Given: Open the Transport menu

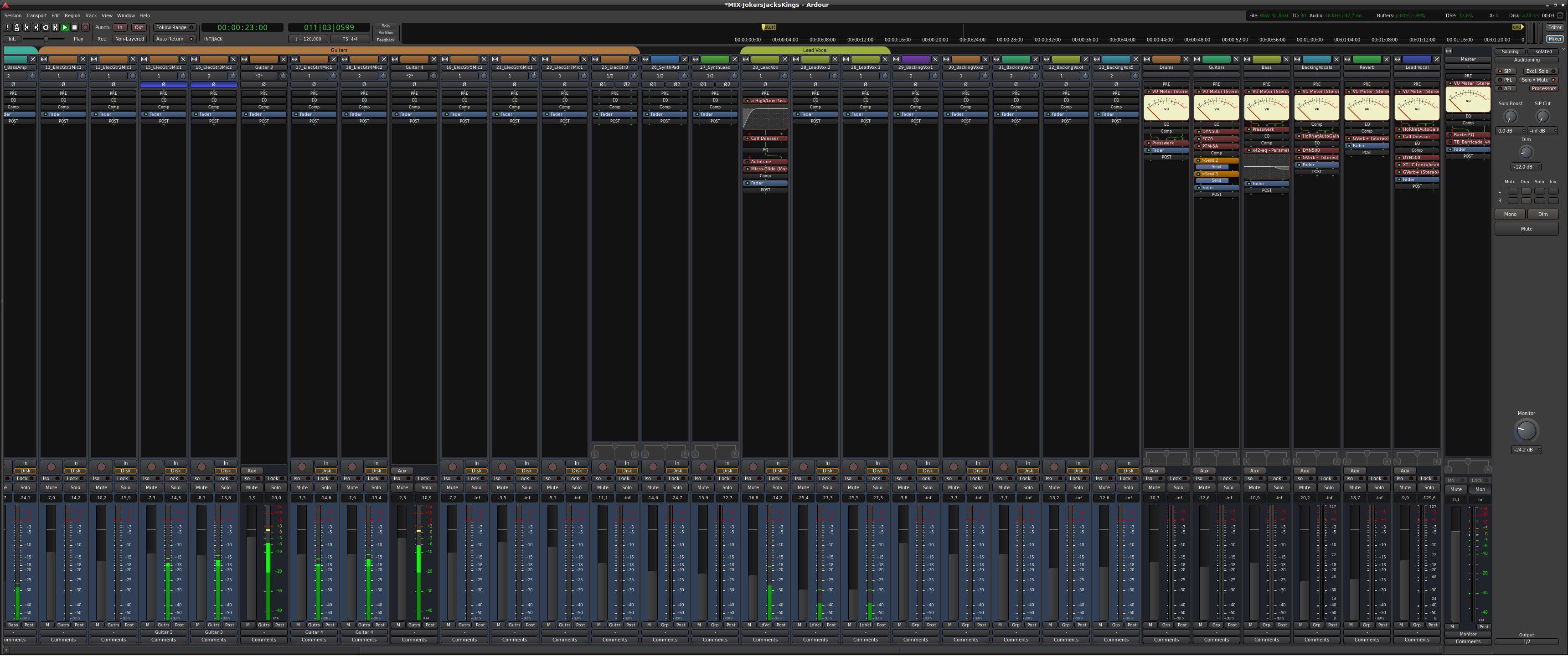Looking at the screenshot, I should click(36, 16).
